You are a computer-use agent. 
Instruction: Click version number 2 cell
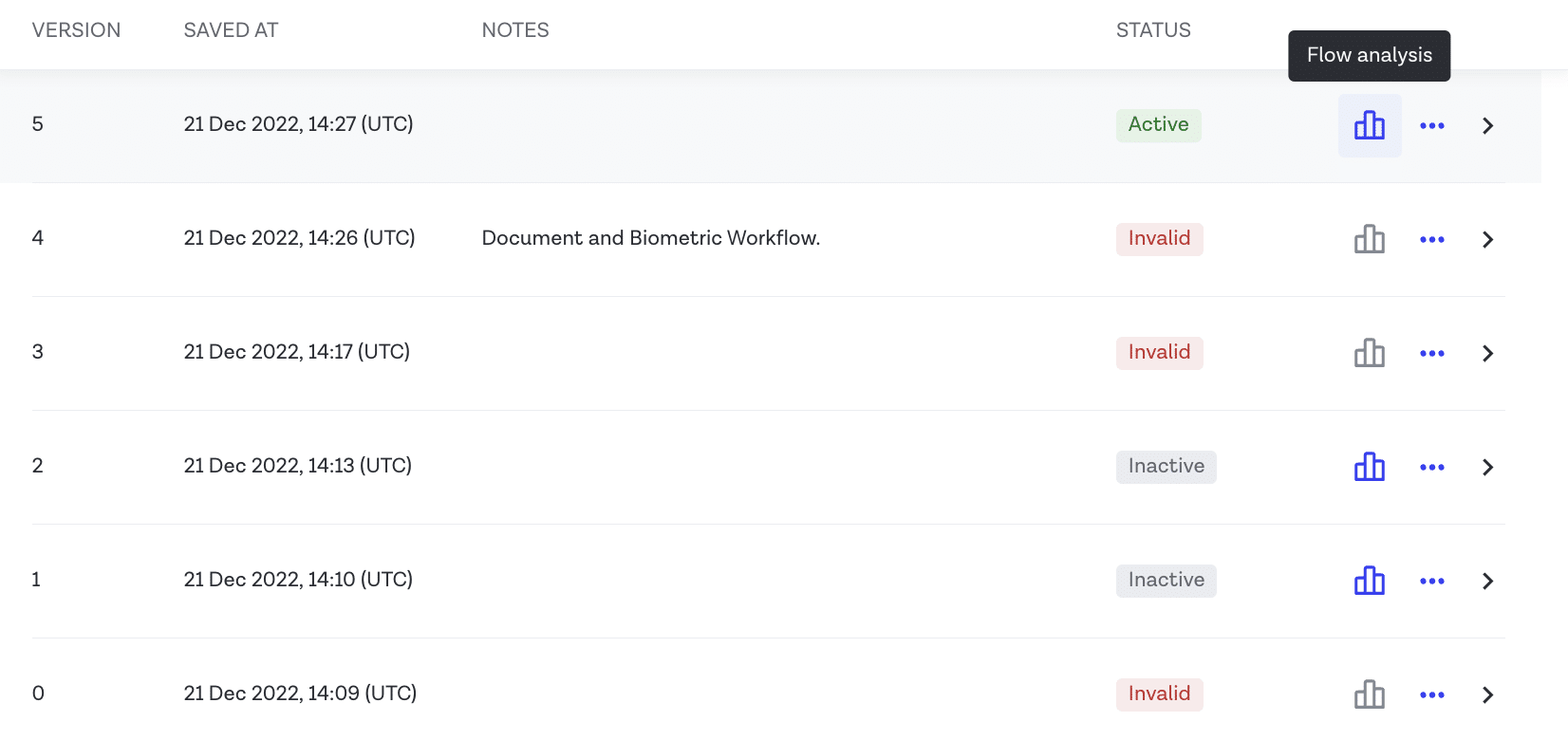(x=38, y=466)
